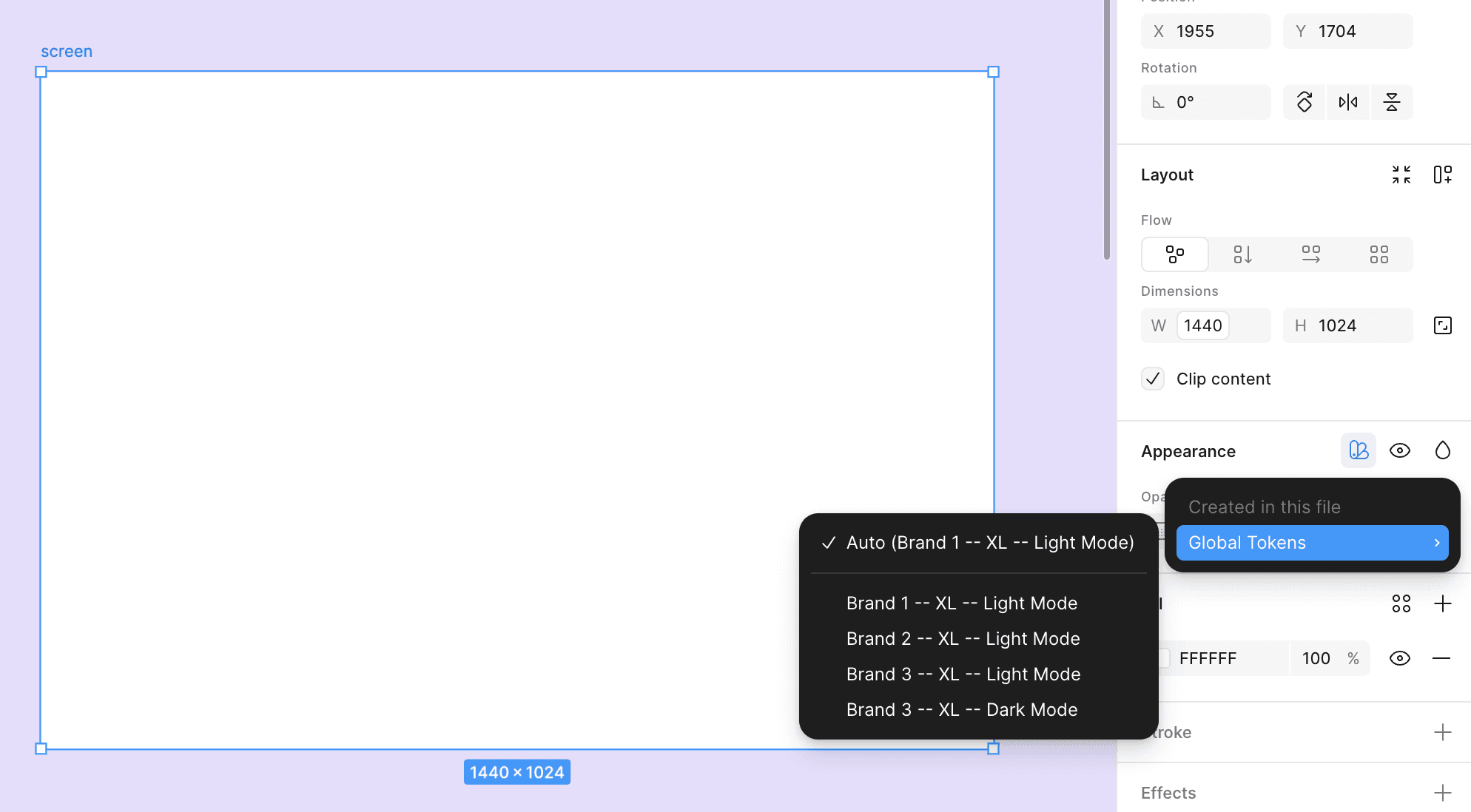This screenshot has height=812, width=1471.
Task: Click the flip vertical icon
Action: (1391, 102)
